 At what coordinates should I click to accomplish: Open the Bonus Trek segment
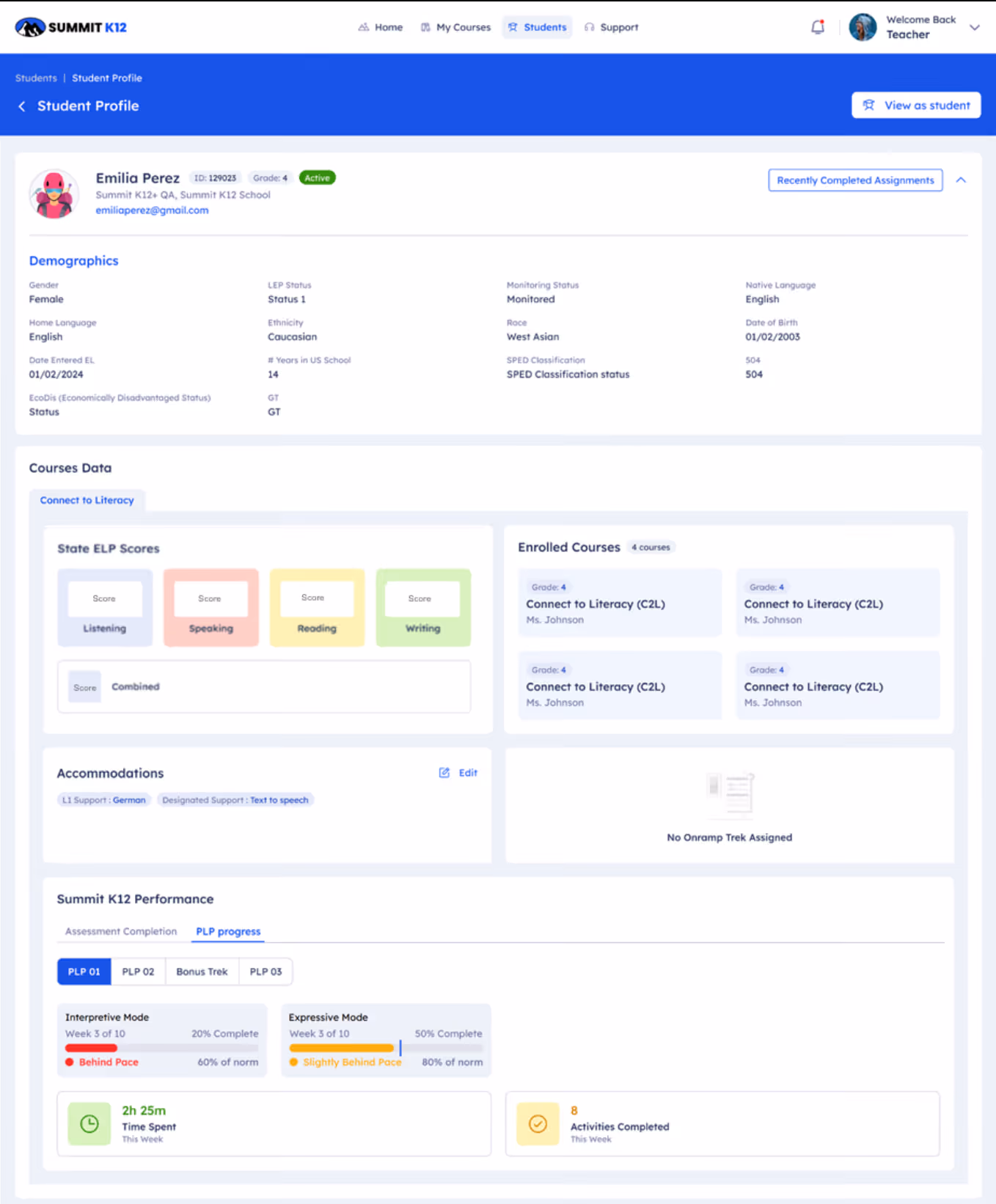(x=202, y=972)
